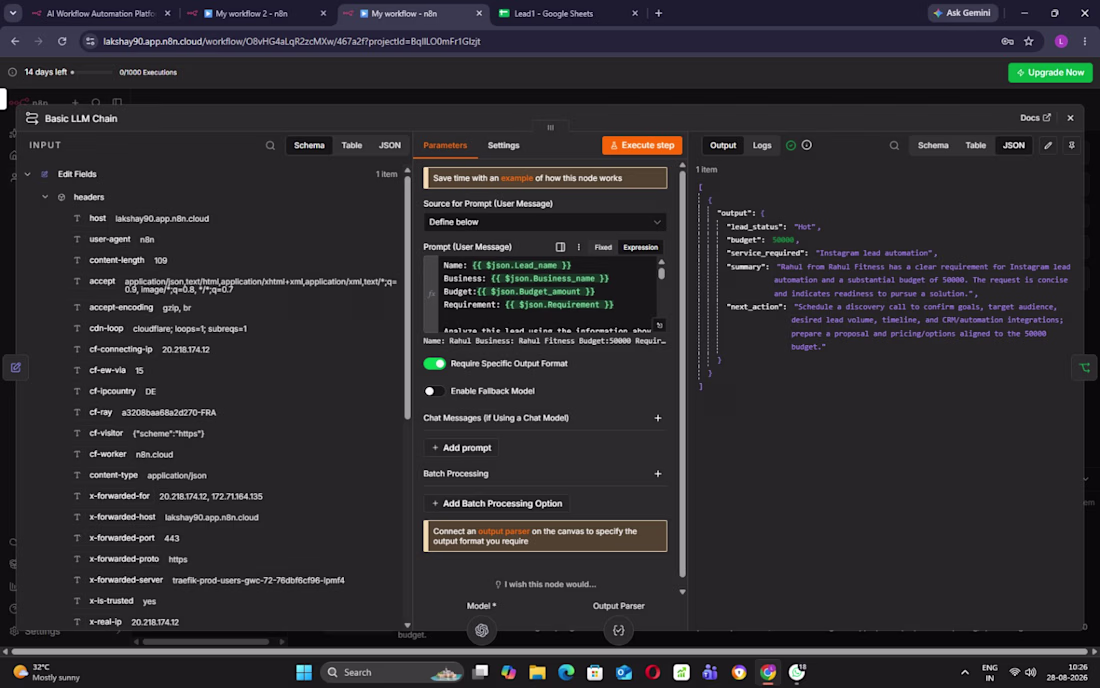
Task: Show input as JSON
Action: [x=389, y=145]
